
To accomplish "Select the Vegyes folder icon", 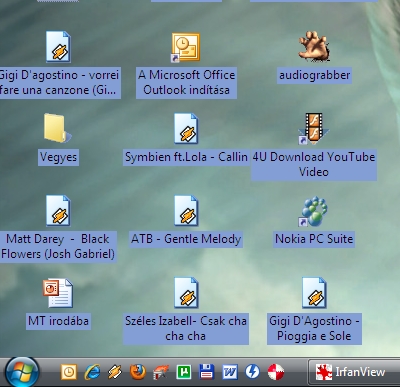I will point(57,128).
